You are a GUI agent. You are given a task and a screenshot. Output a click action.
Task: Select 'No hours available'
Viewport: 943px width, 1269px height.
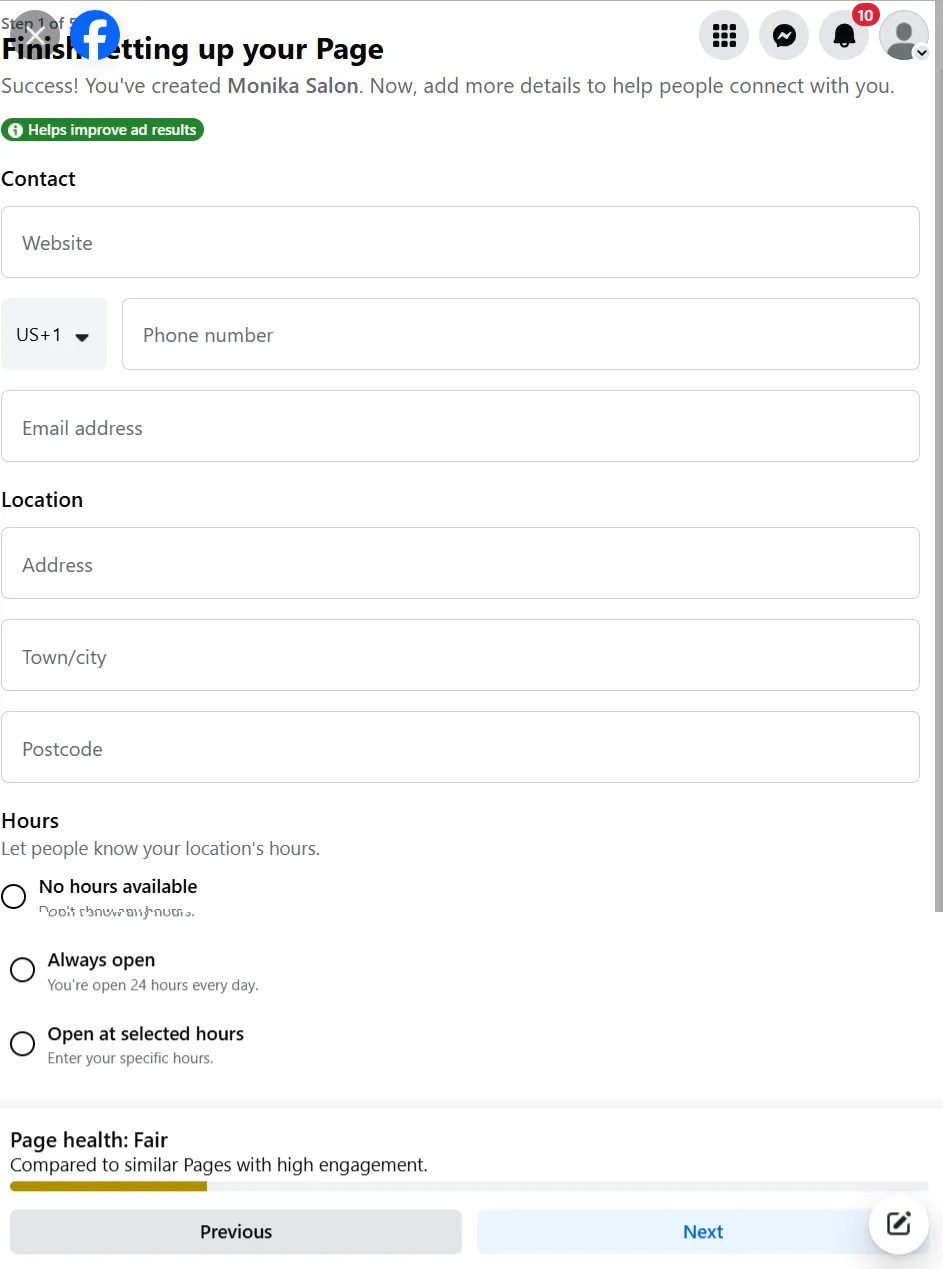[x=14, y=896]
